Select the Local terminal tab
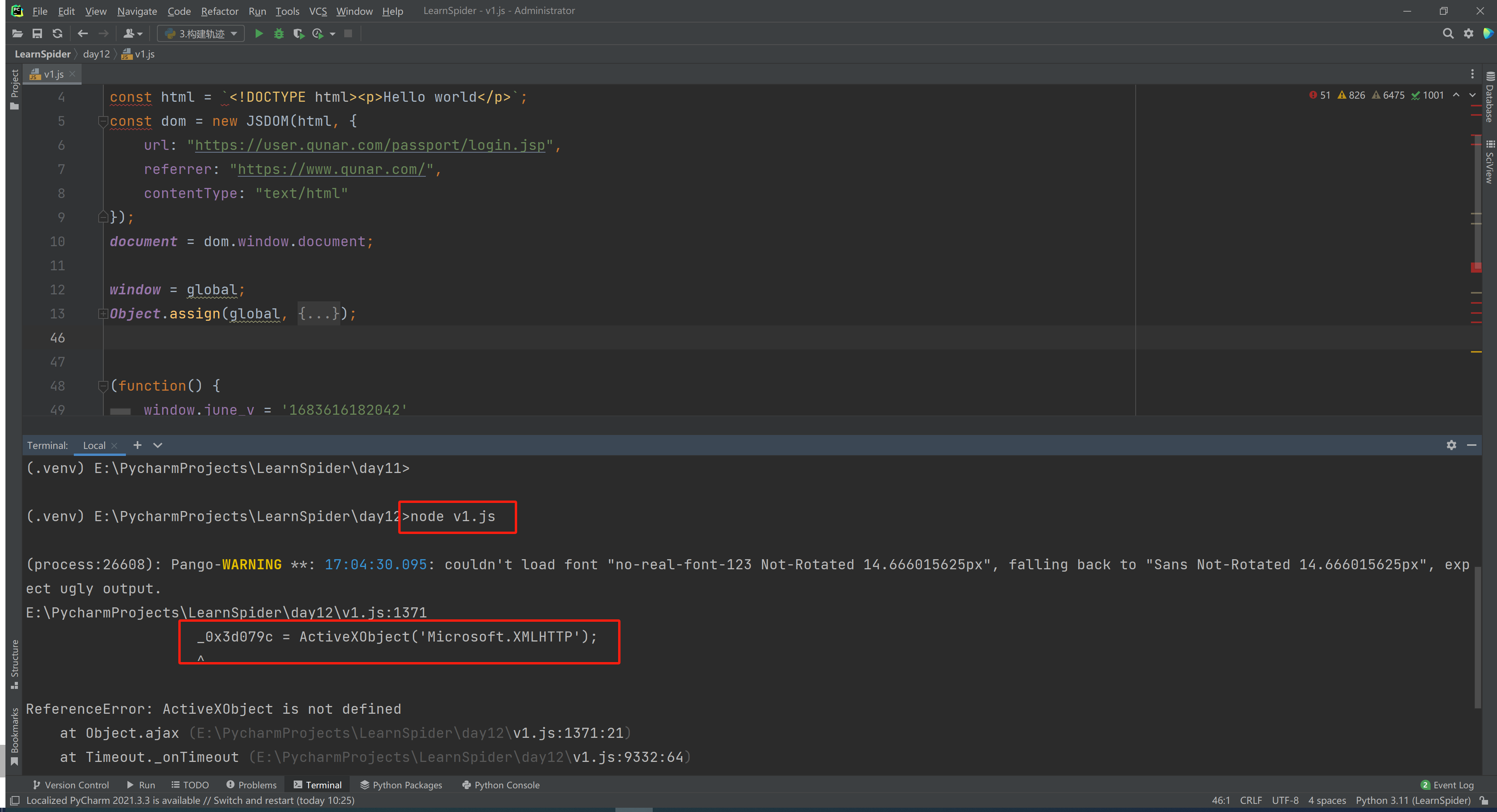The image size is (1497, 812). [x=94, y=445]
